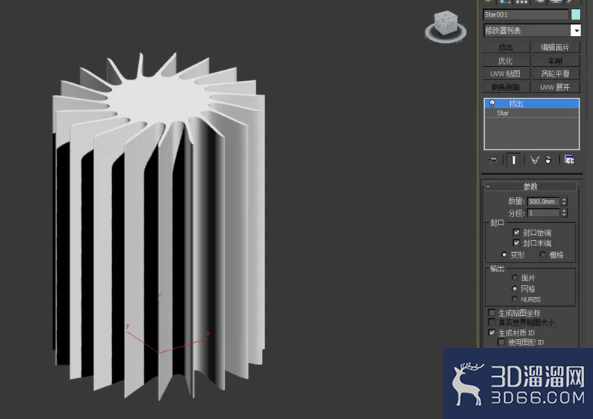This screenshot has width=593, height=419.
Task: Click the 涡轮平滑 modifier button
Action: (x=555, y=74)
